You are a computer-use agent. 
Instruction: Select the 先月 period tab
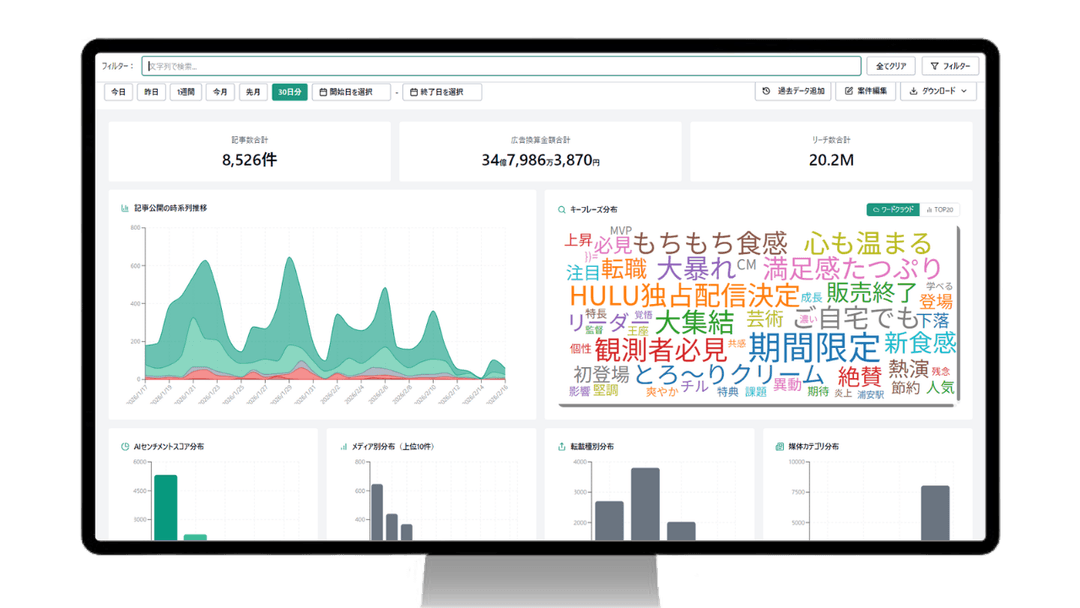(254, 92)
